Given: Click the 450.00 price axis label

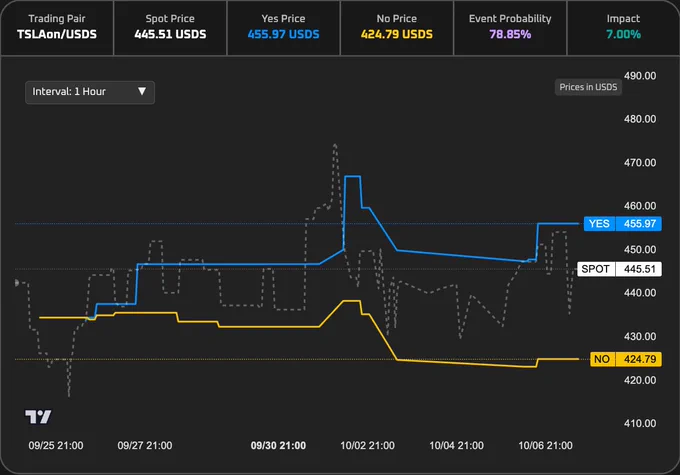Looking at the screenshot, I should [x=640, y=249].
